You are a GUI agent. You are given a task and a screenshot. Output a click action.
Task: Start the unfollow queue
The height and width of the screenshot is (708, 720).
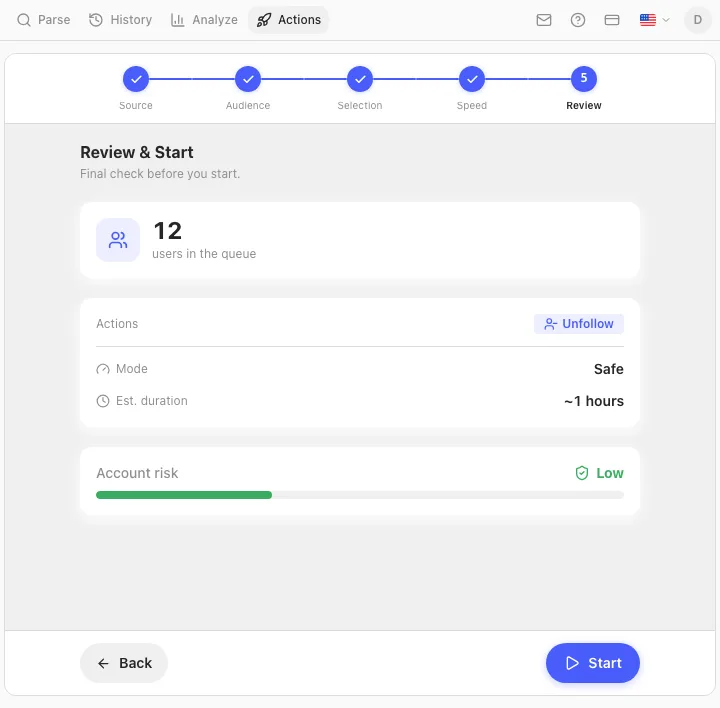point(593,663)
